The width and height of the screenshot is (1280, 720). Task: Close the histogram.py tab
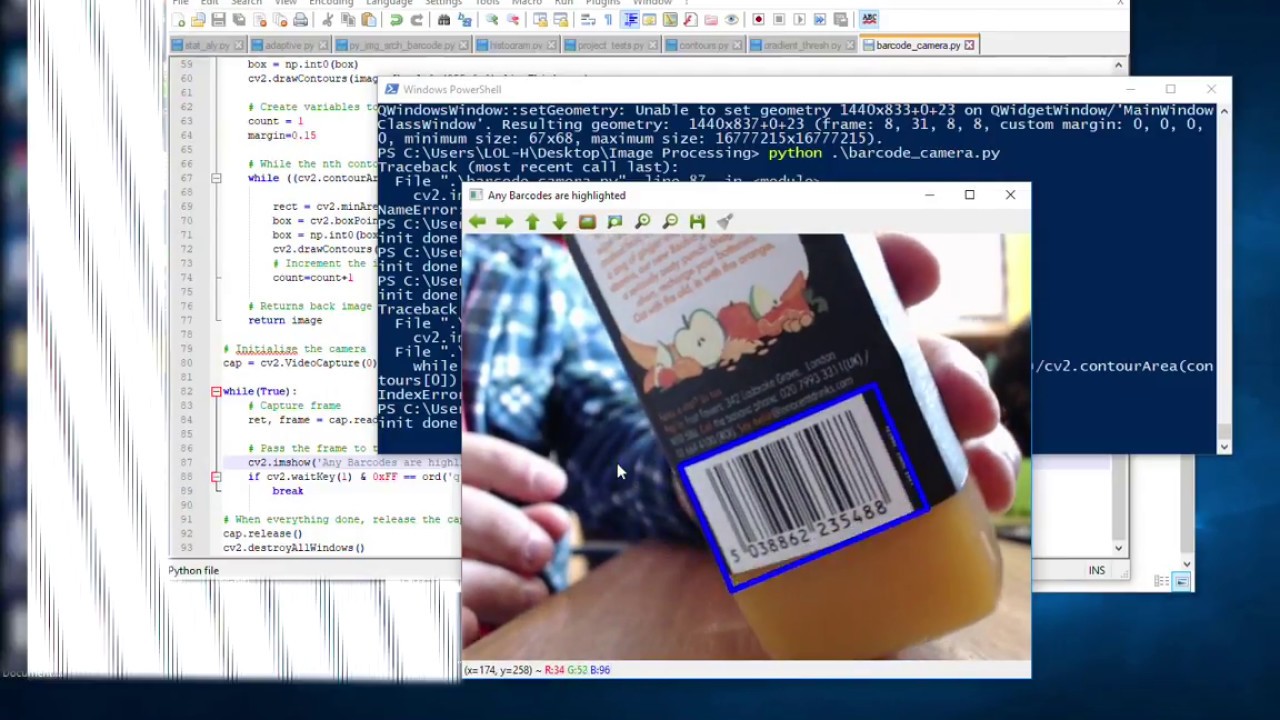tap(552, 45)
